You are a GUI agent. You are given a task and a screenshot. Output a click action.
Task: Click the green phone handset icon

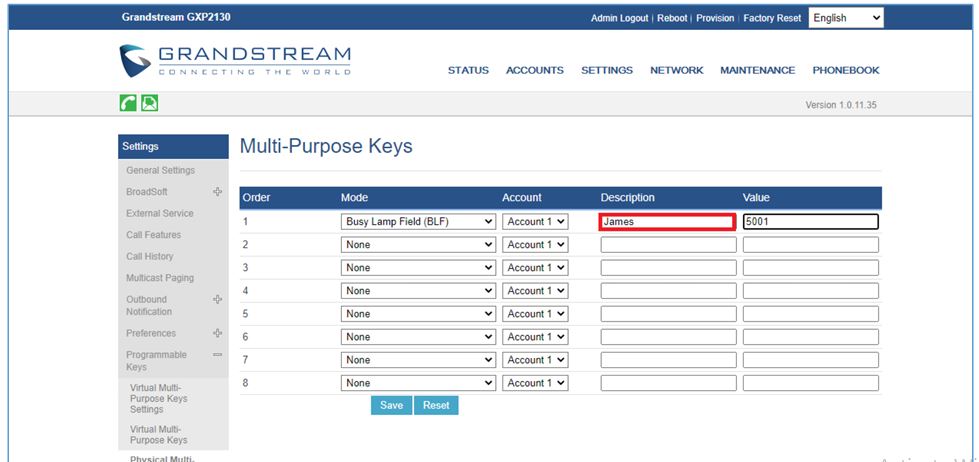pyautogui.click(x=128, y=103)
